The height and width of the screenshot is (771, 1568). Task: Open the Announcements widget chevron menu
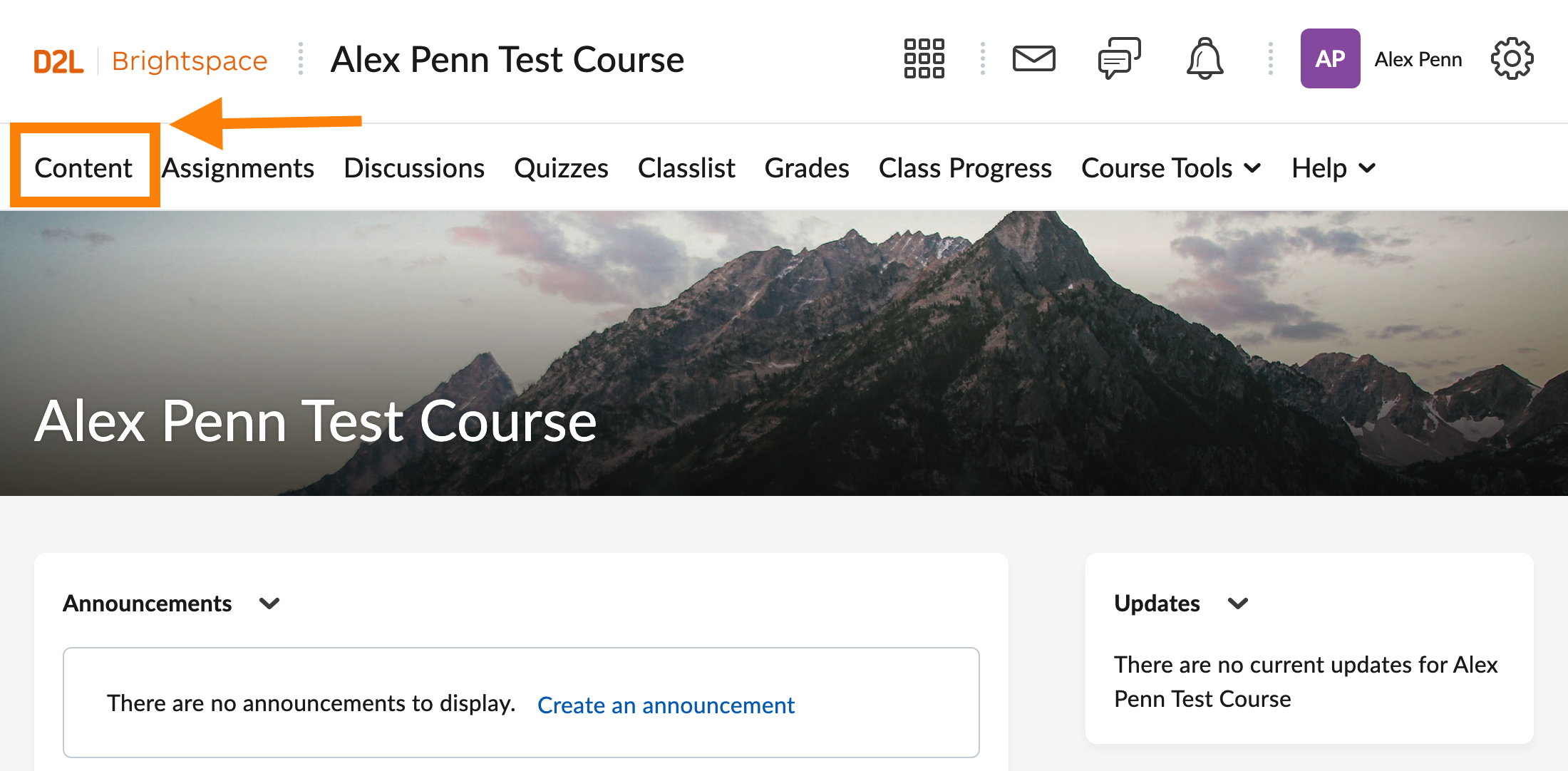269,604
